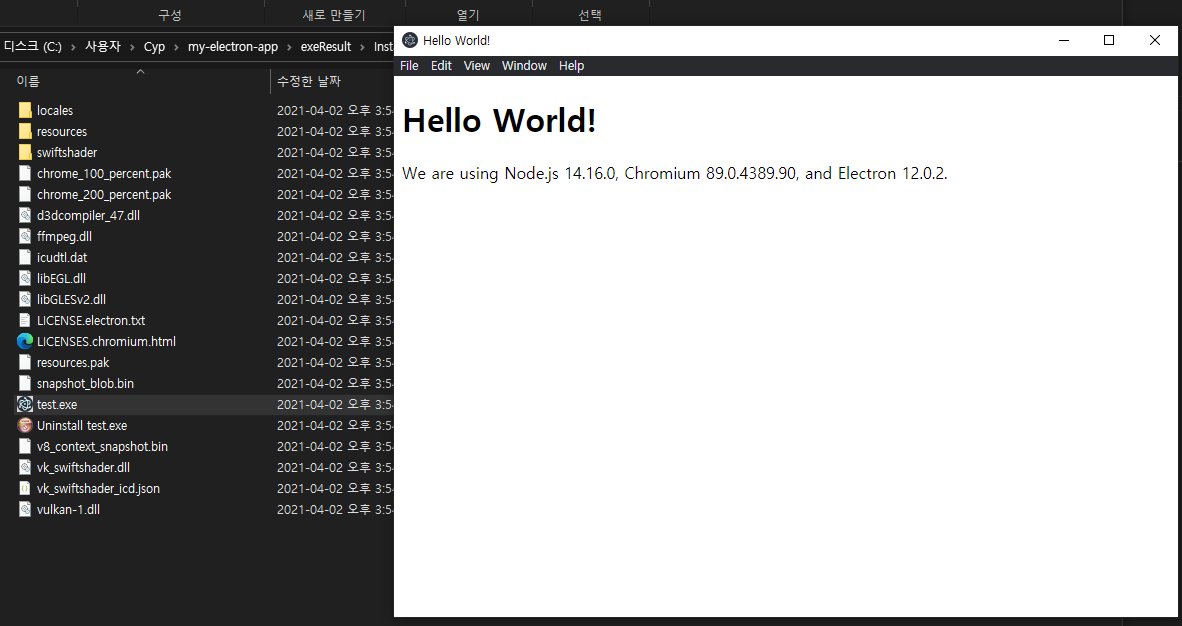1182x626 pixels.
Task: Click the 열기 ribbon group label
Action: (x=468, y=15)
